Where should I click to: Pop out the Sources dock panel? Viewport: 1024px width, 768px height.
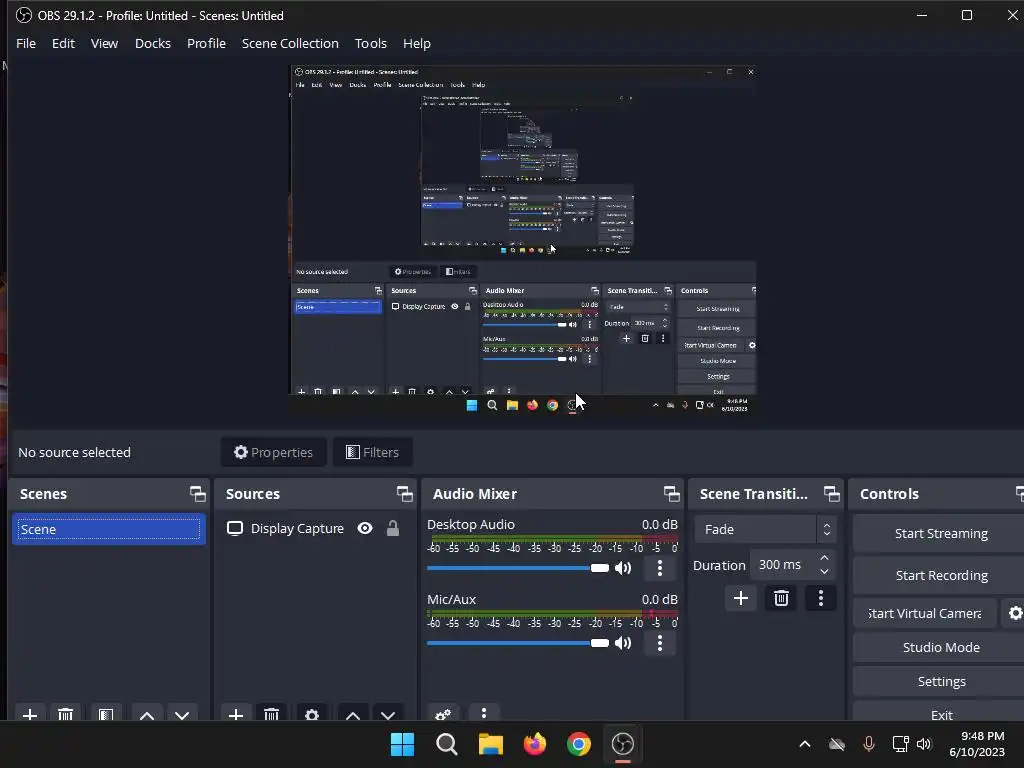(404, 494)
